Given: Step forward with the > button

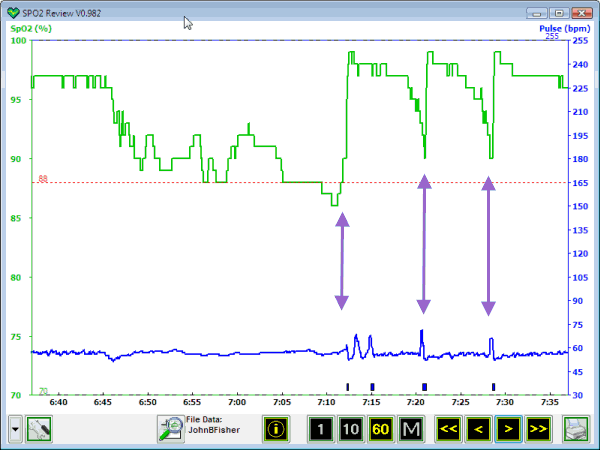Looking at the screenshot, I should pyautogui.click(x=509, y=429).
